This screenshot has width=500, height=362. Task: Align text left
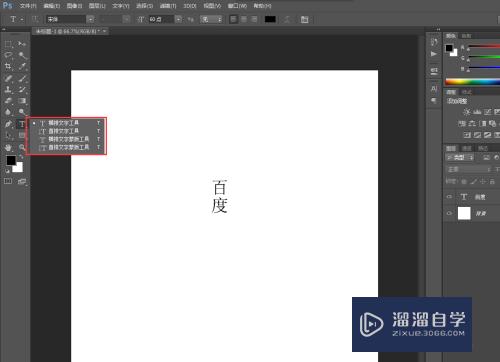click(234, 19)
